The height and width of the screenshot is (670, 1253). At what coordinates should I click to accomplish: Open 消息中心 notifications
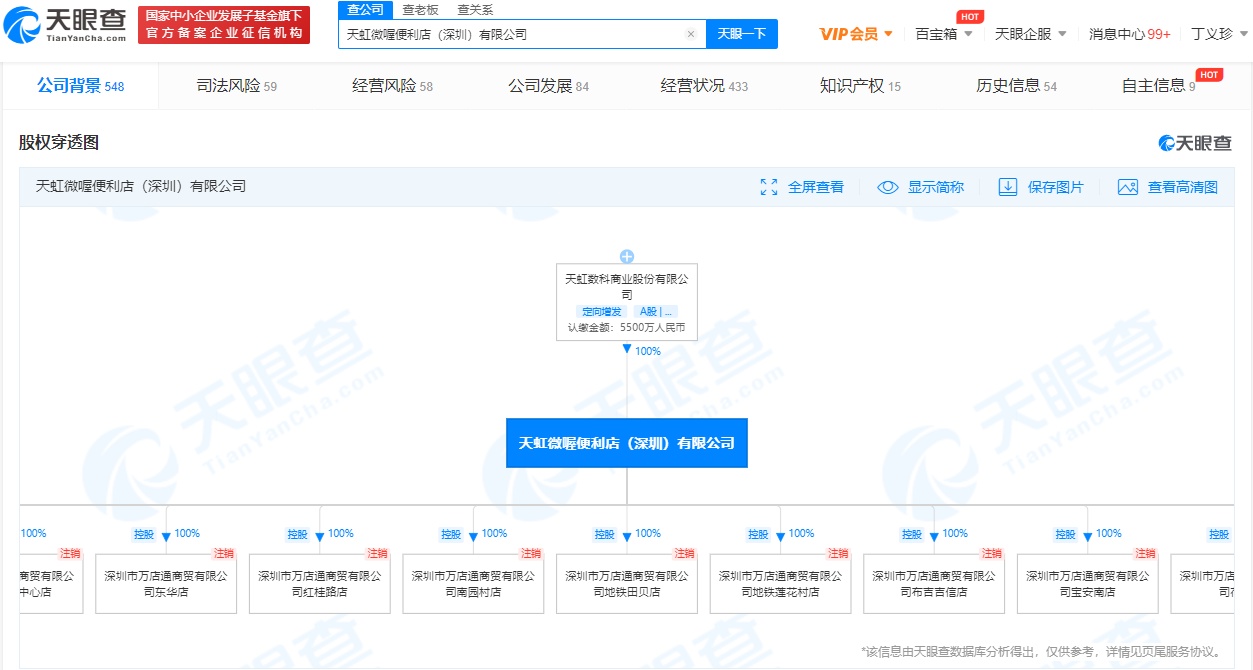click(1130, 34)
